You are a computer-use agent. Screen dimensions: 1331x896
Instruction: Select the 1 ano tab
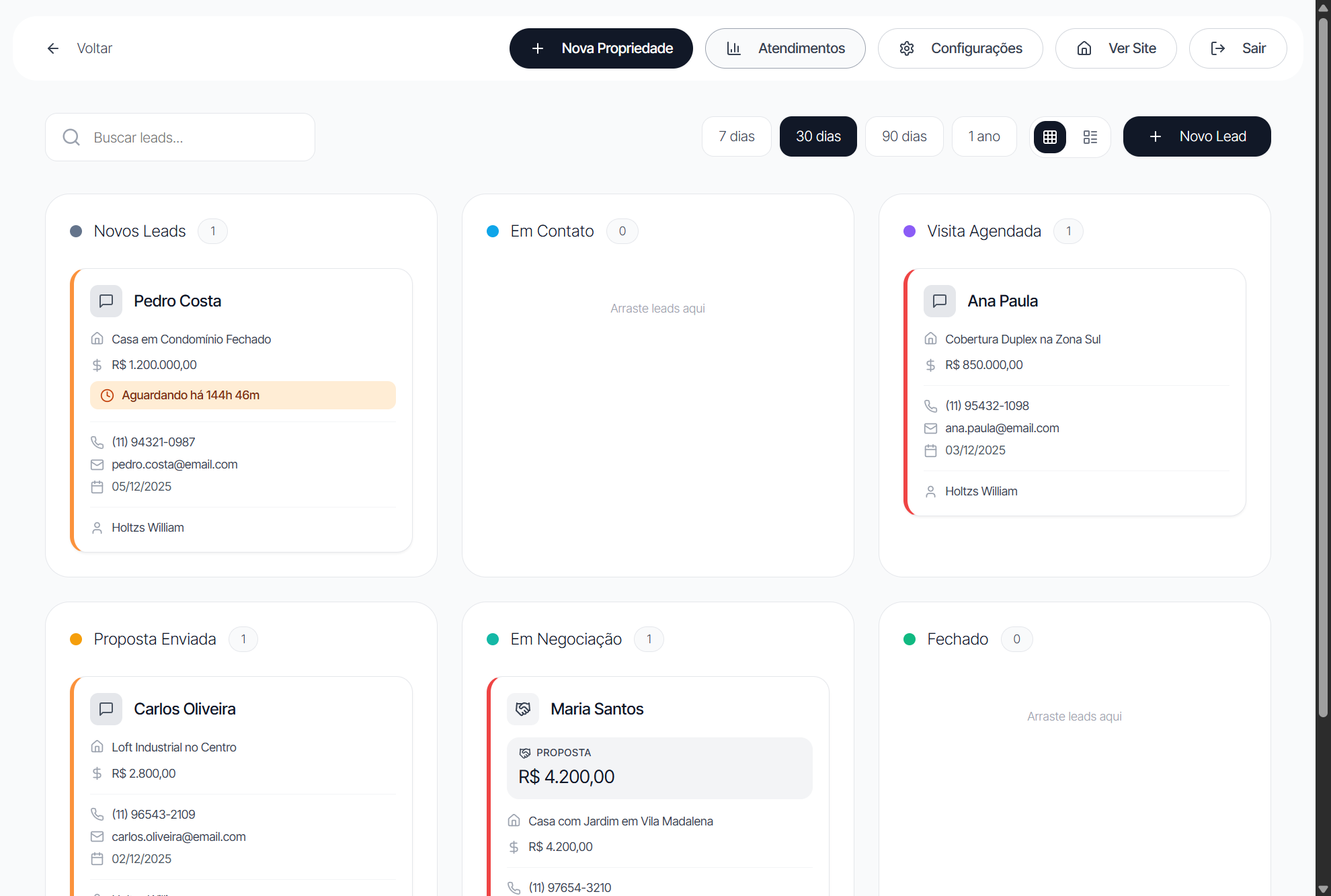[x=983, y=136]
